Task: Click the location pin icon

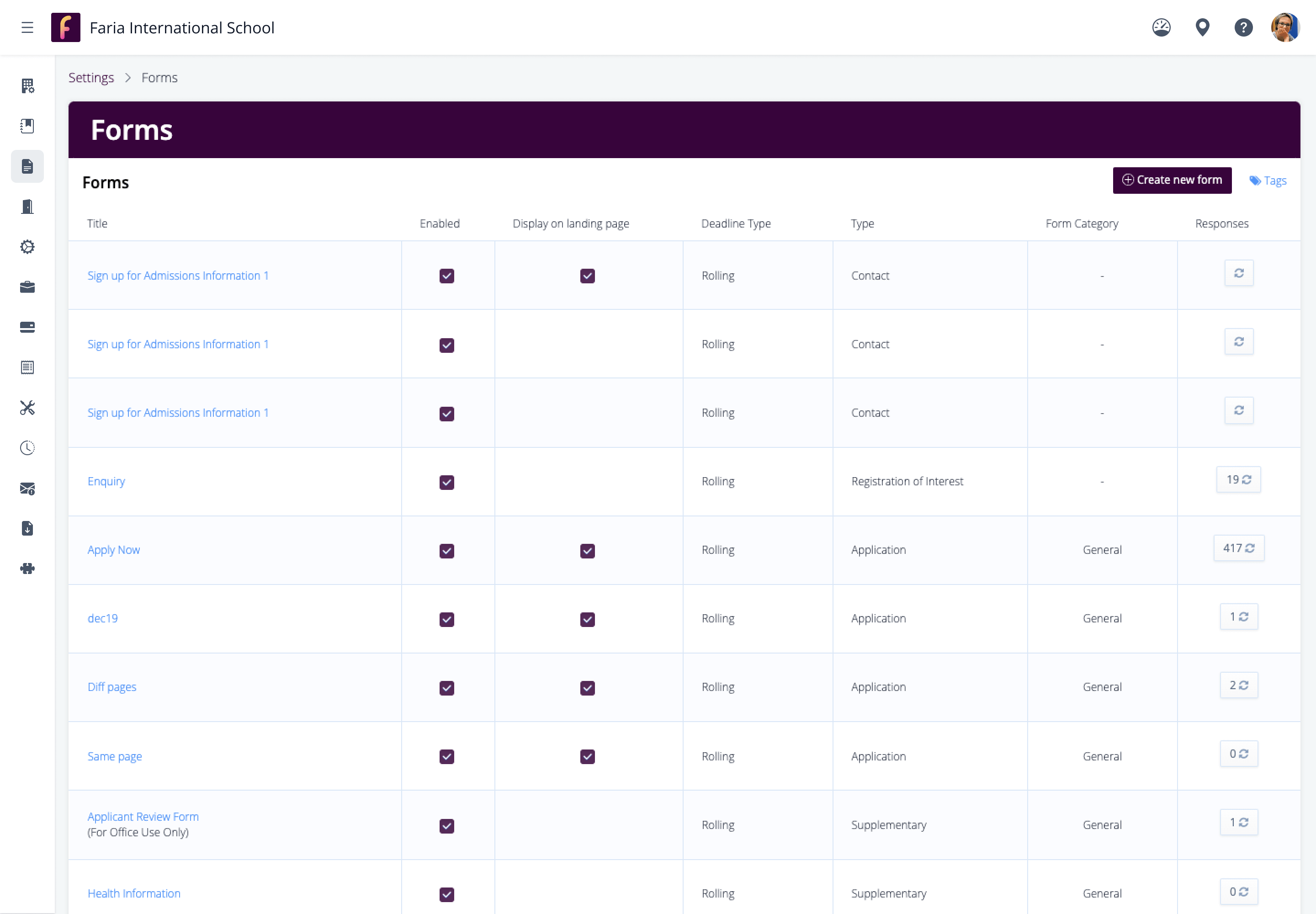Action: [1202, 27]
